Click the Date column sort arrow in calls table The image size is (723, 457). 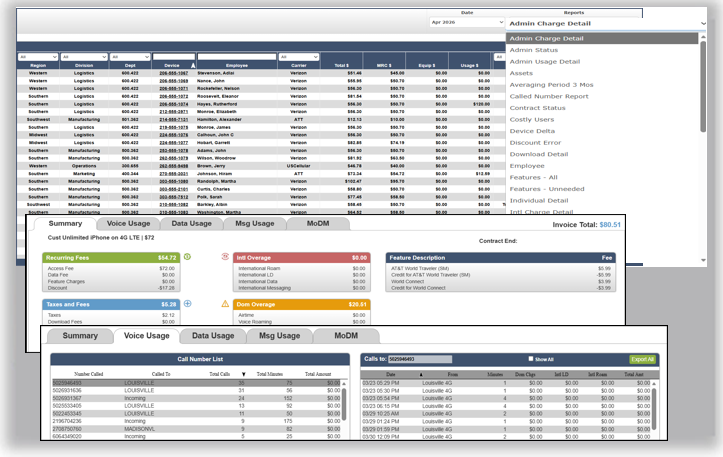(x=421, y=374)
